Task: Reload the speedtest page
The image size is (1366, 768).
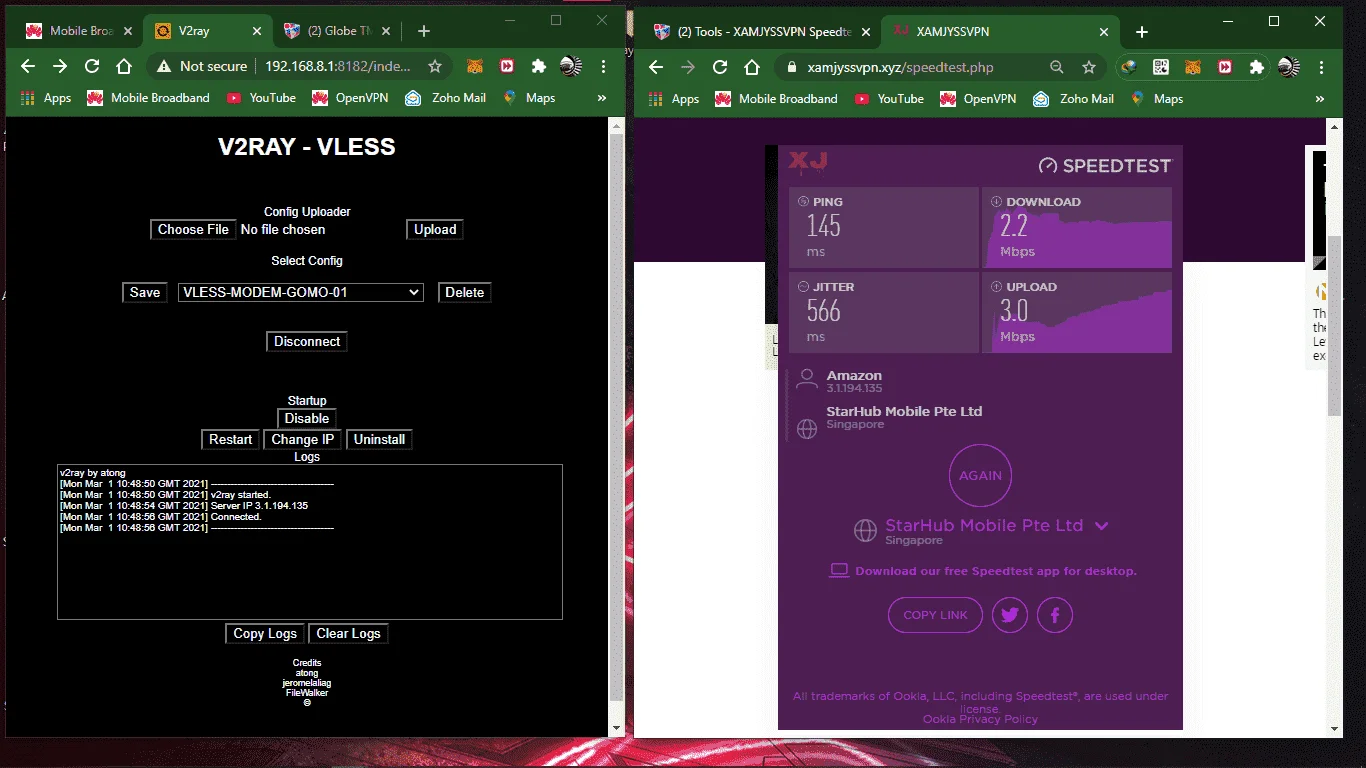Action: [720, 67]
